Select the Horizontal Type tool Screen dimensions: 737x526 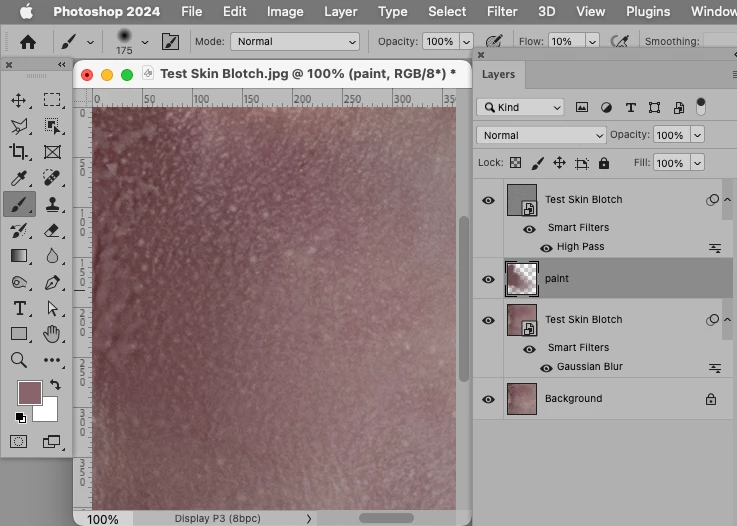coord(19,308)
